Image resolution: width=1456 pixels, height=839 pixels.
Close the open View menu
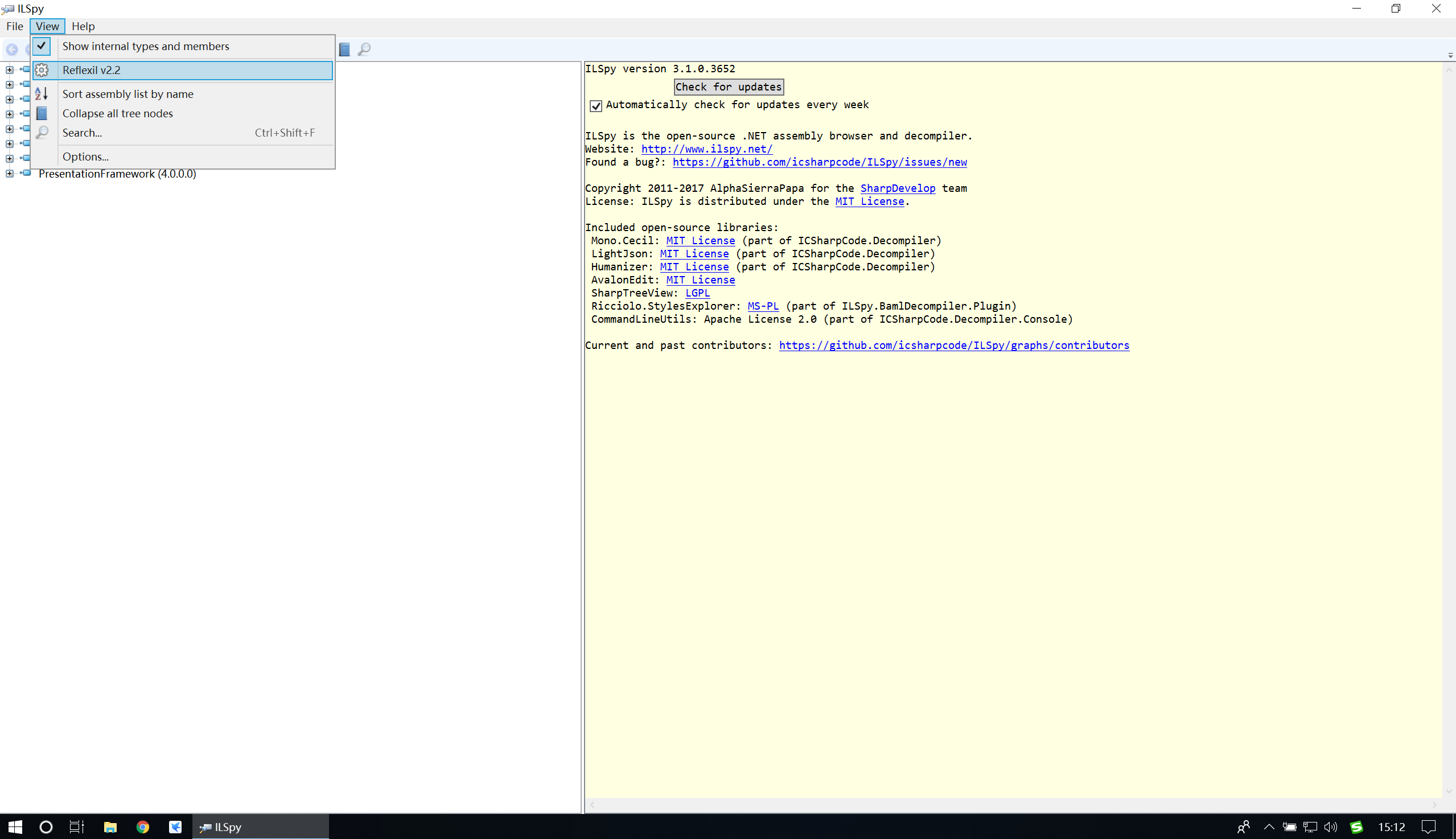click(x=47, y=26)
